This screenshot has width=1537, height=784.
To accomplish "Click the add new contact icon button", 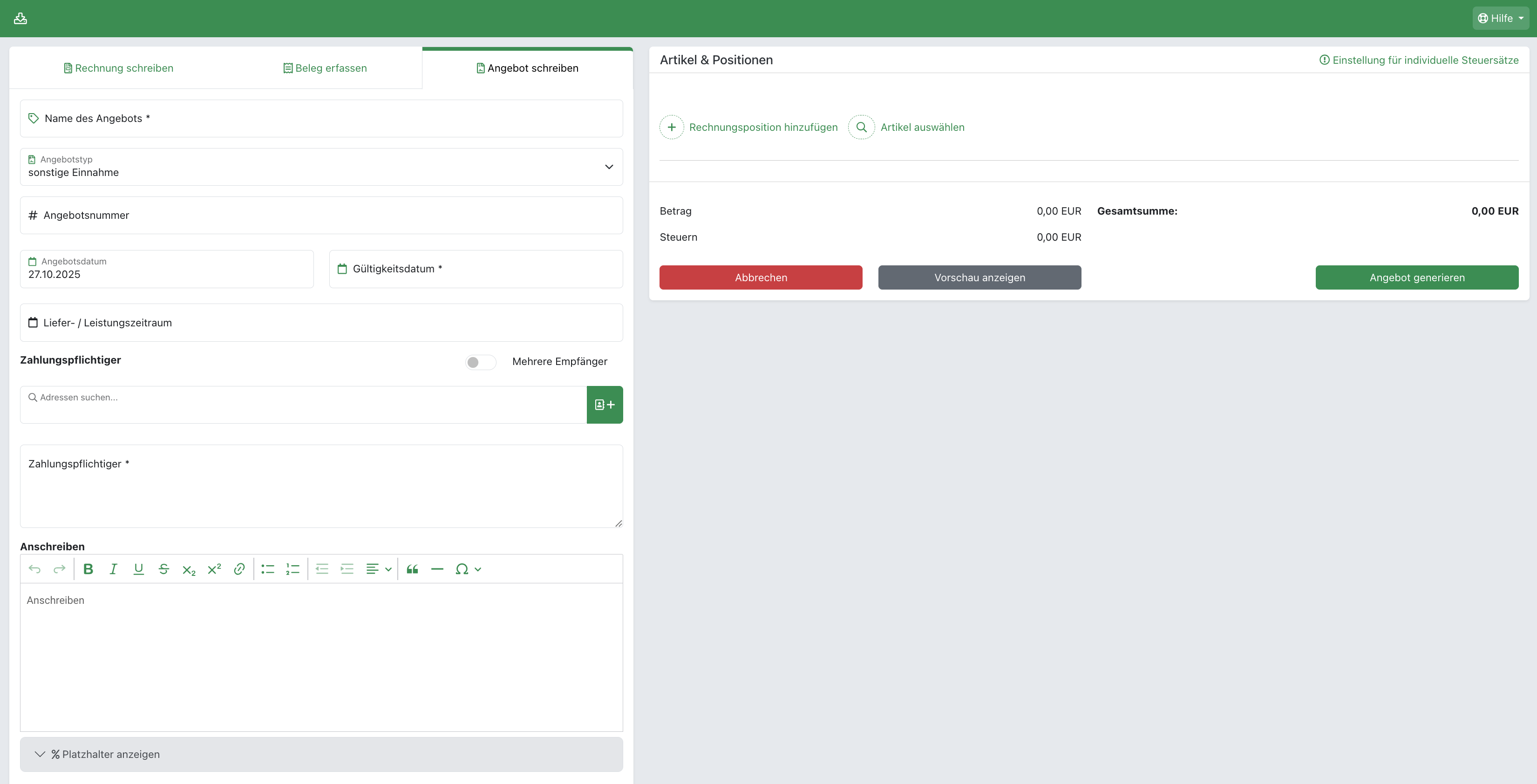I will click(605, 405).
